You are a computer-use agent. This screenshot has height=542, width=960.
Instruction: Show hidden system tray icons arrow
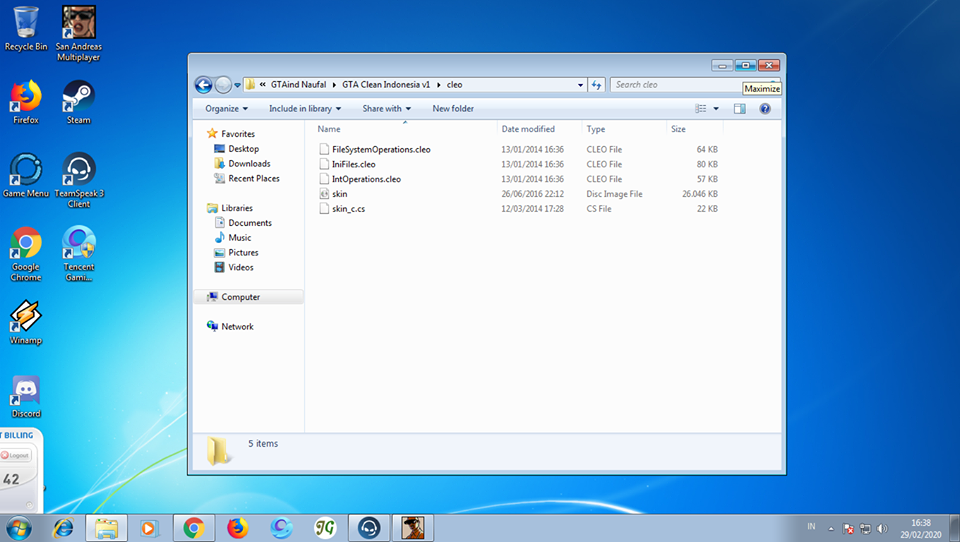tap(831, 529)
